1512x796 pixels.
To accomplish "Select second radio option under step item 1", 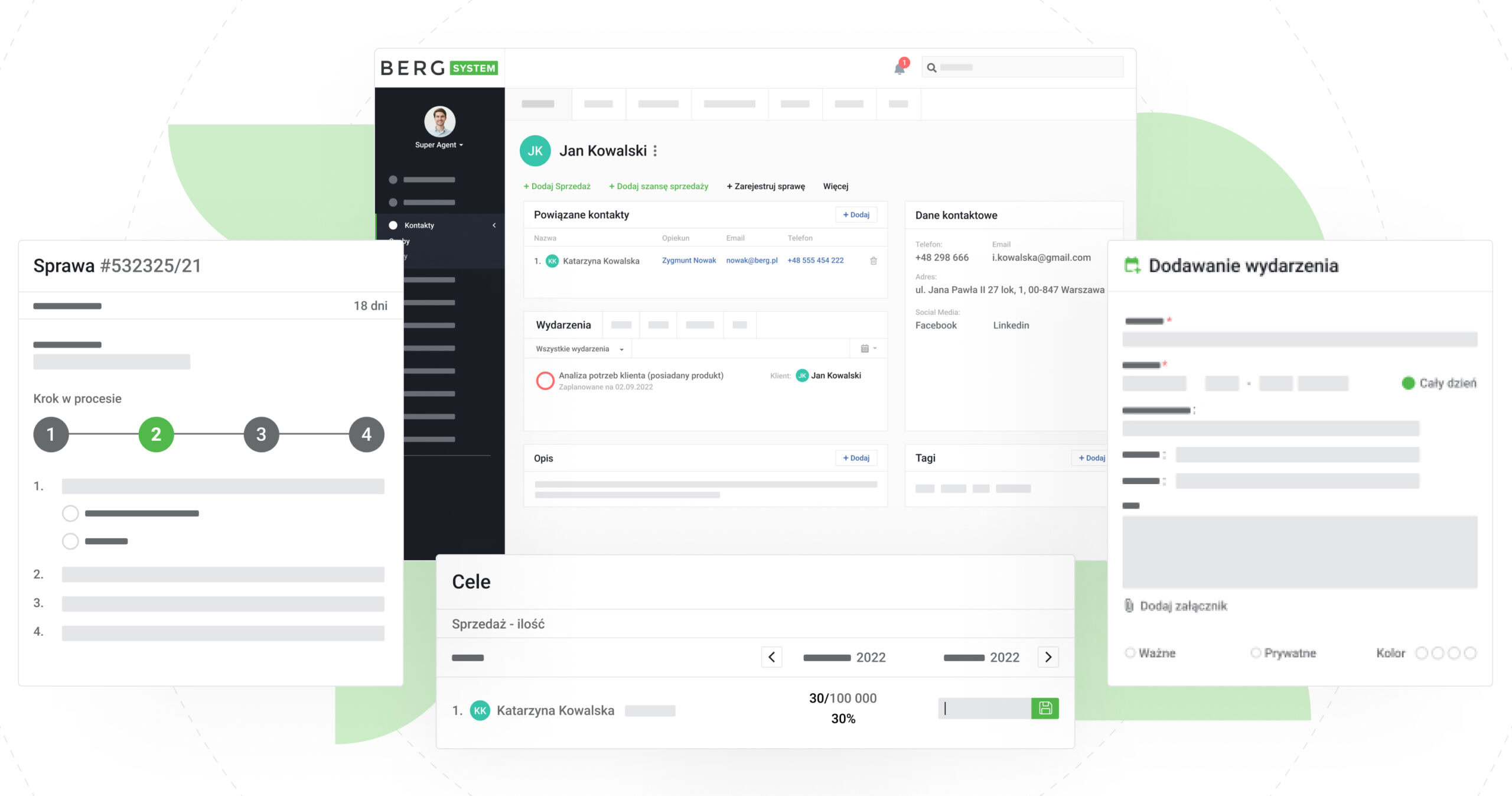I will tap(70, 541).
